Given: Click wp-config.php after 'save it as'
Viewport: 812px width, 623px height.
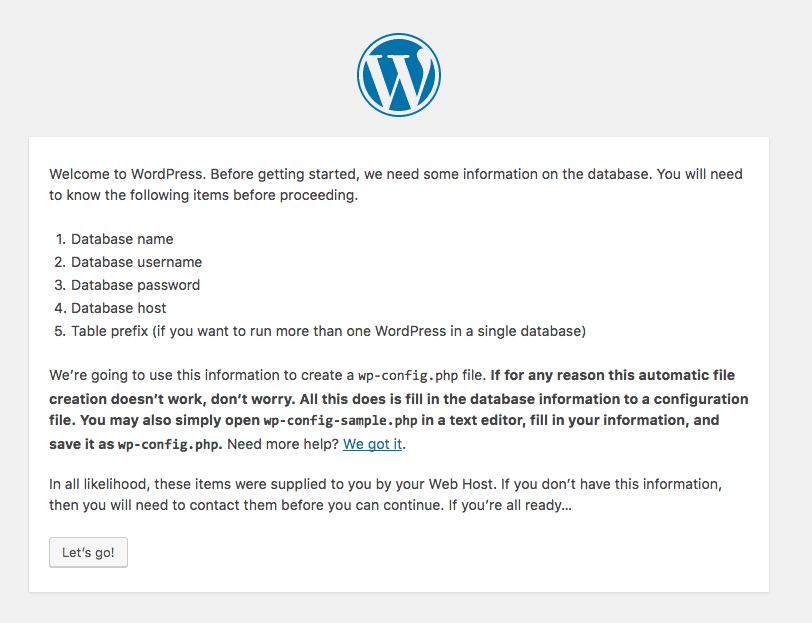Looking at the screenshot, I should 154,443.
